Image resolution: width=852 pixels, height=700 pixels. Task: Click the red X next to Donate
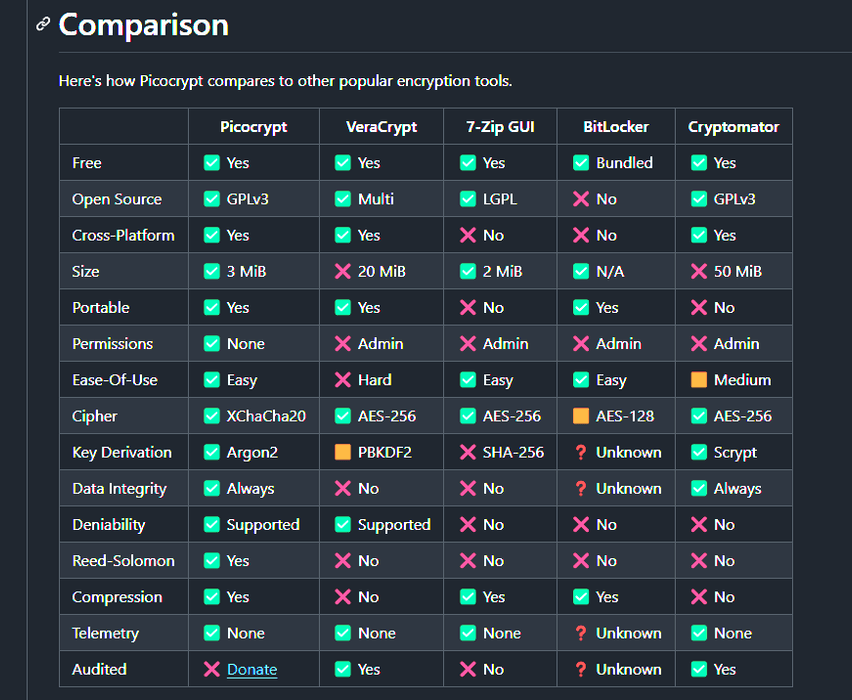(212, 669)
